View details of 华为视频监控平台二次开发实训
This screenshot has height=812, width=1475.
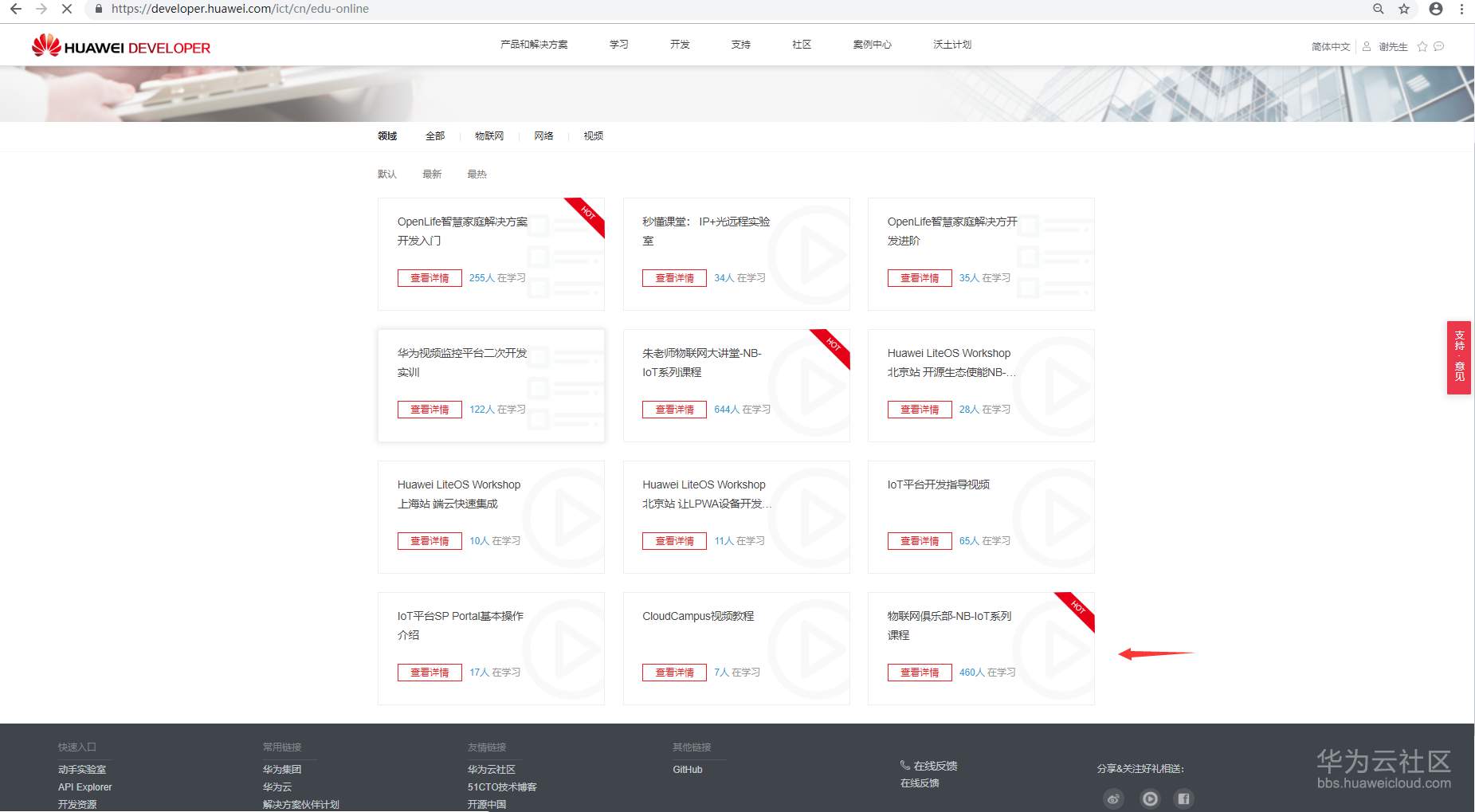[430, 410]
